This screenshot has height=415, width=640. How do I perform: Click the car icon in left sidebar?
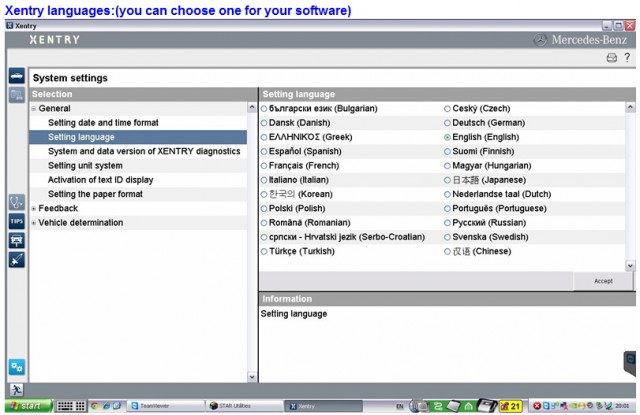click(17, 76)
